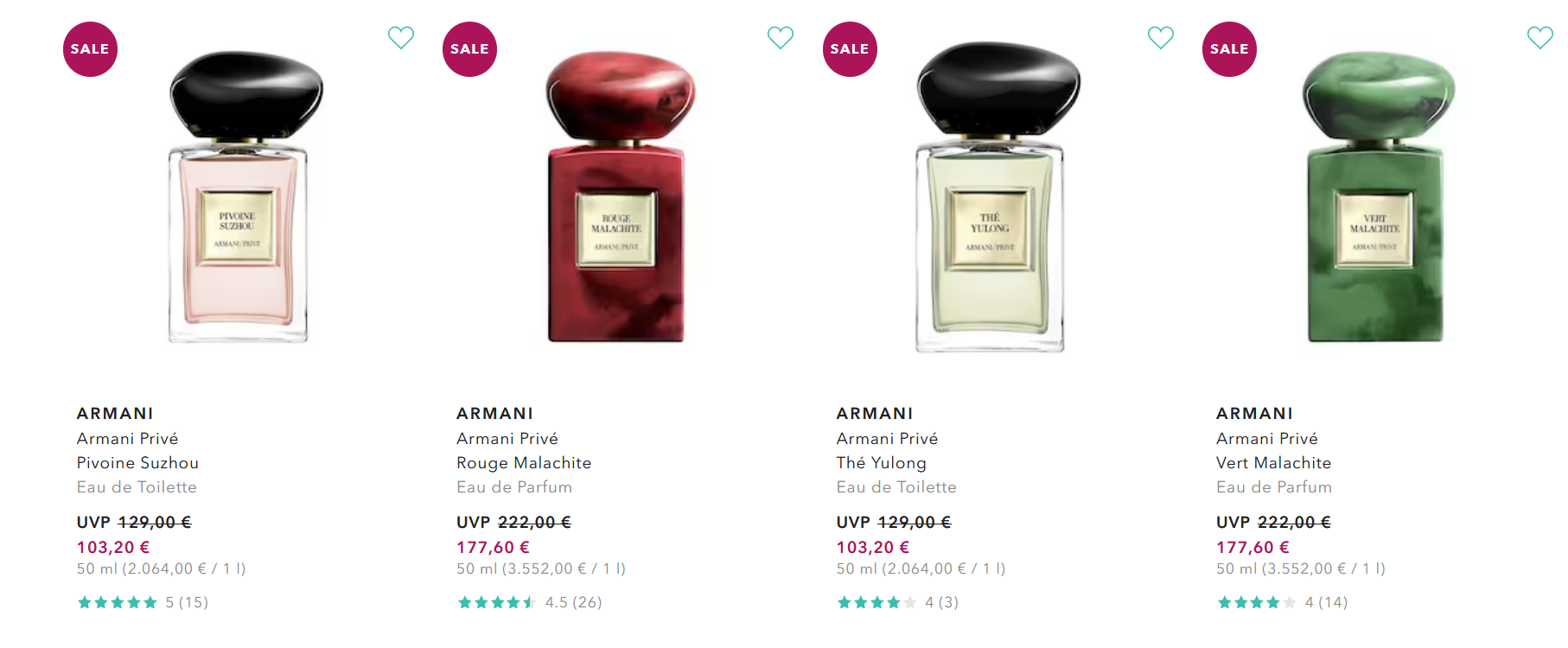This screenshot has height=648, width=1568.
Task: Open Pivoine Suzhou pink bottle image
Action: [239, 197]
